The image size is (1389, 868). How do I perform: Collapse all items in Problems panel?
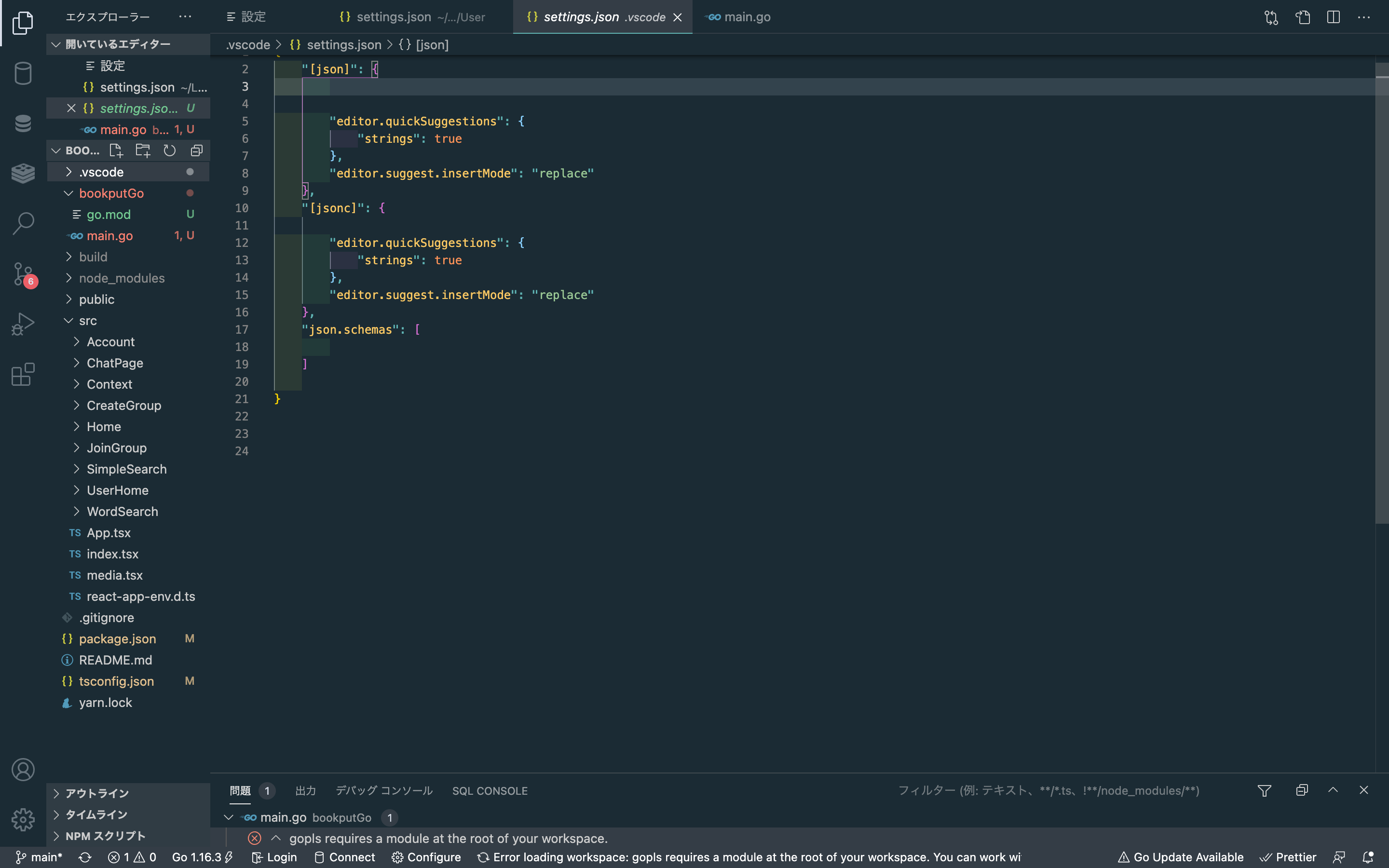tap(1302, 790)
